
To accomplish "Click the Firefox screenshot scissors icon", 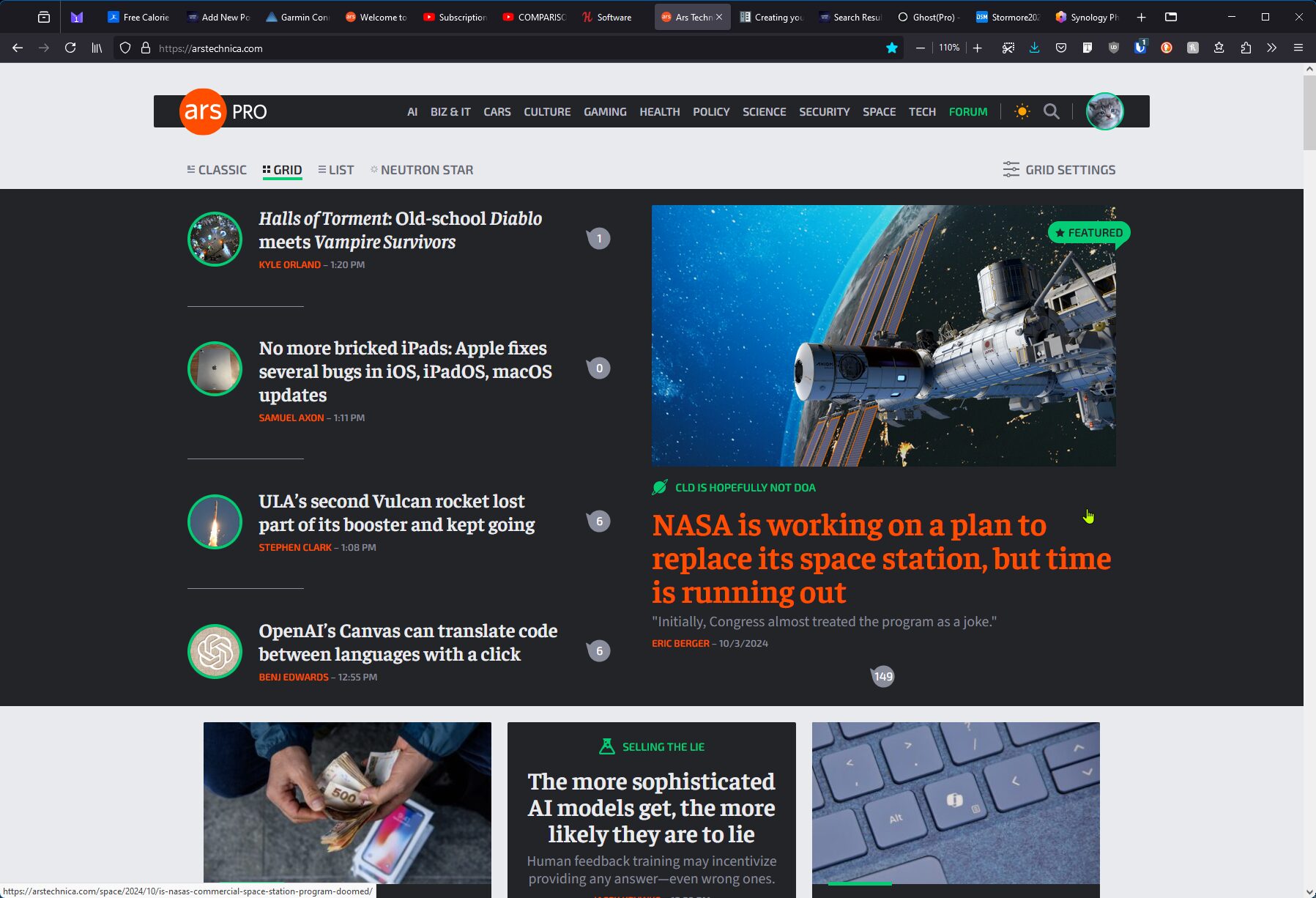I will (1008, 48).
